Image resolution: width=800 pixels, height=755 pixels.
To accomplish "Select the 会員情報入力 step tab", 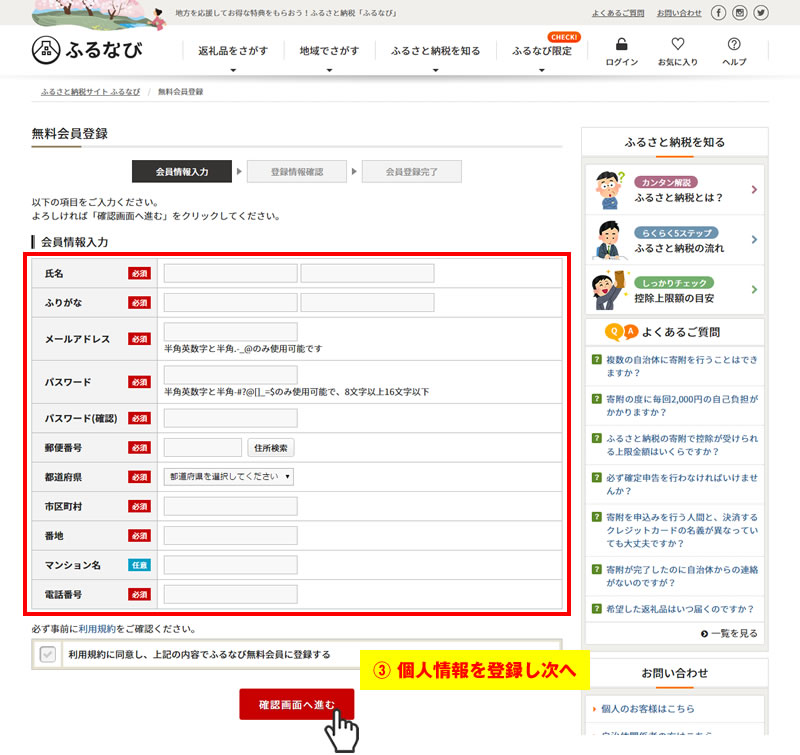I will [182, 172].
